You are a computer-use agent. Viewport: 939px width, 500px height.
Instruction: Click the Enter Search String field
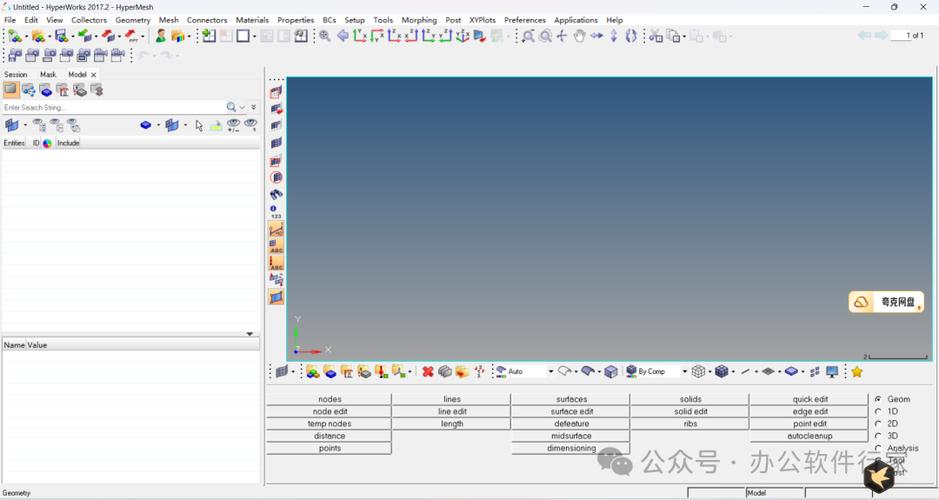click(114, 107)
